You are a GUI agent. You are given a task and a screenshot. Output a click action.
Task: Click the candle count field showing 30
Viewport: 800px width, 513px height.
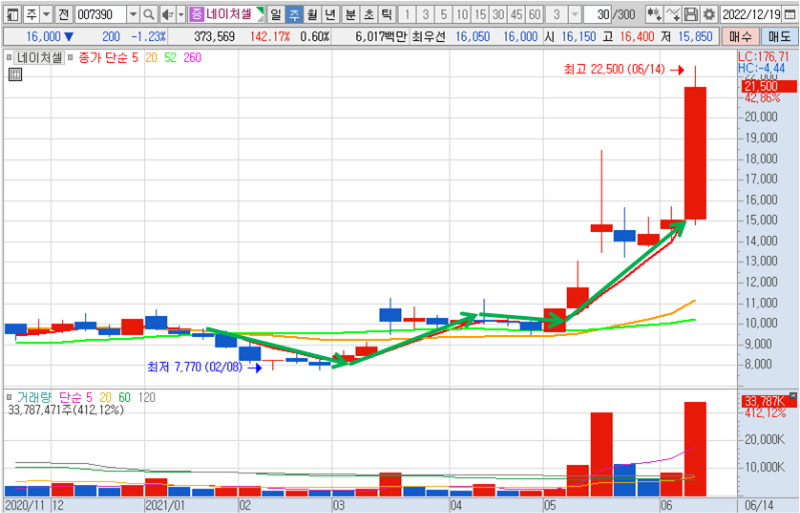coord(597,14)
